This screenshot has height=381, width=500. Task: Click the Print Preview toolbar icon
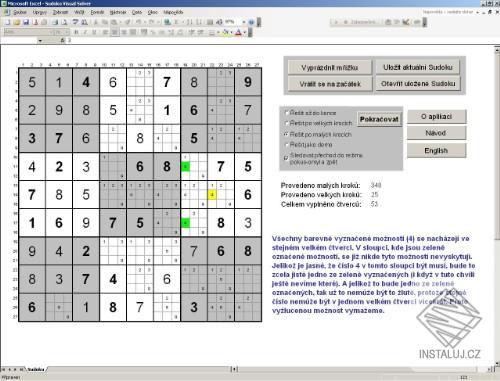(x=64, y=22)
